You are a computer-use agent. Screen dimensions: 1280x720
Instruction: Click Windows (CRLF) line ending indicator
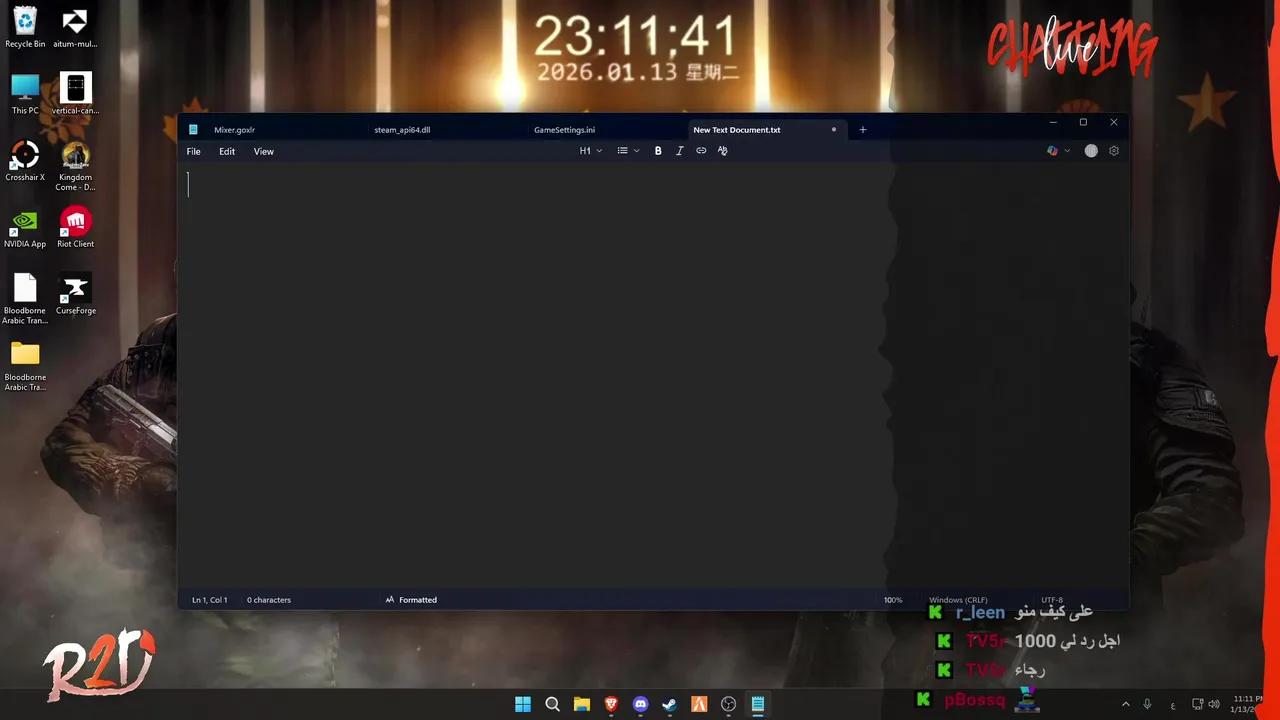[x=958, y=600]
